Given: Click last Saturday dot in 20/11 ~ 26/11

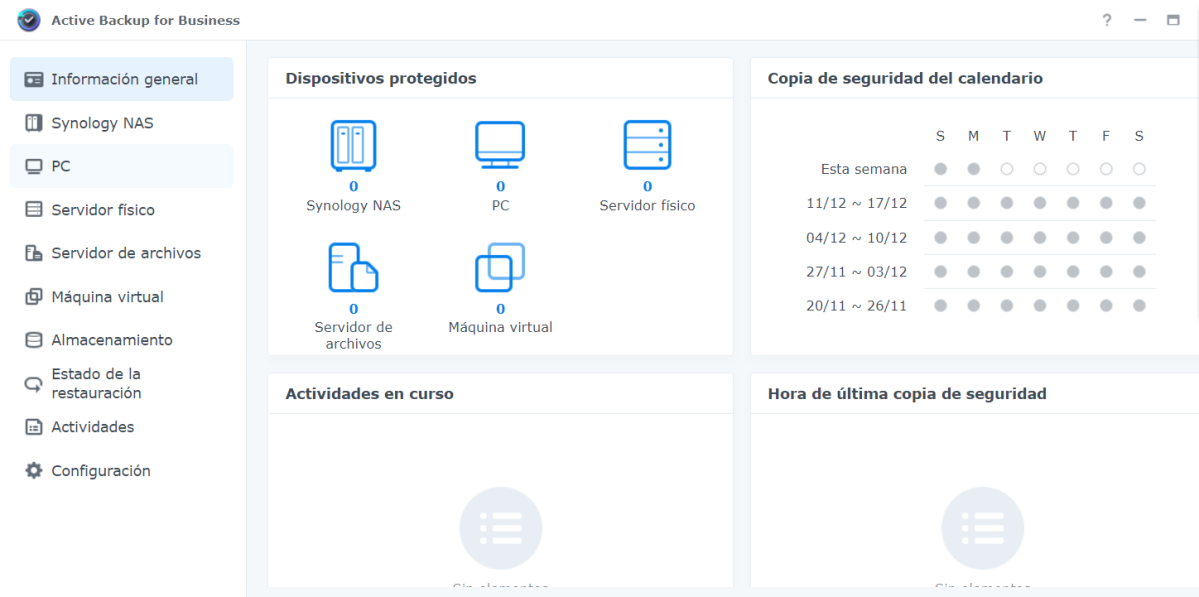Looking at the screenshot, I should 1139,306.
